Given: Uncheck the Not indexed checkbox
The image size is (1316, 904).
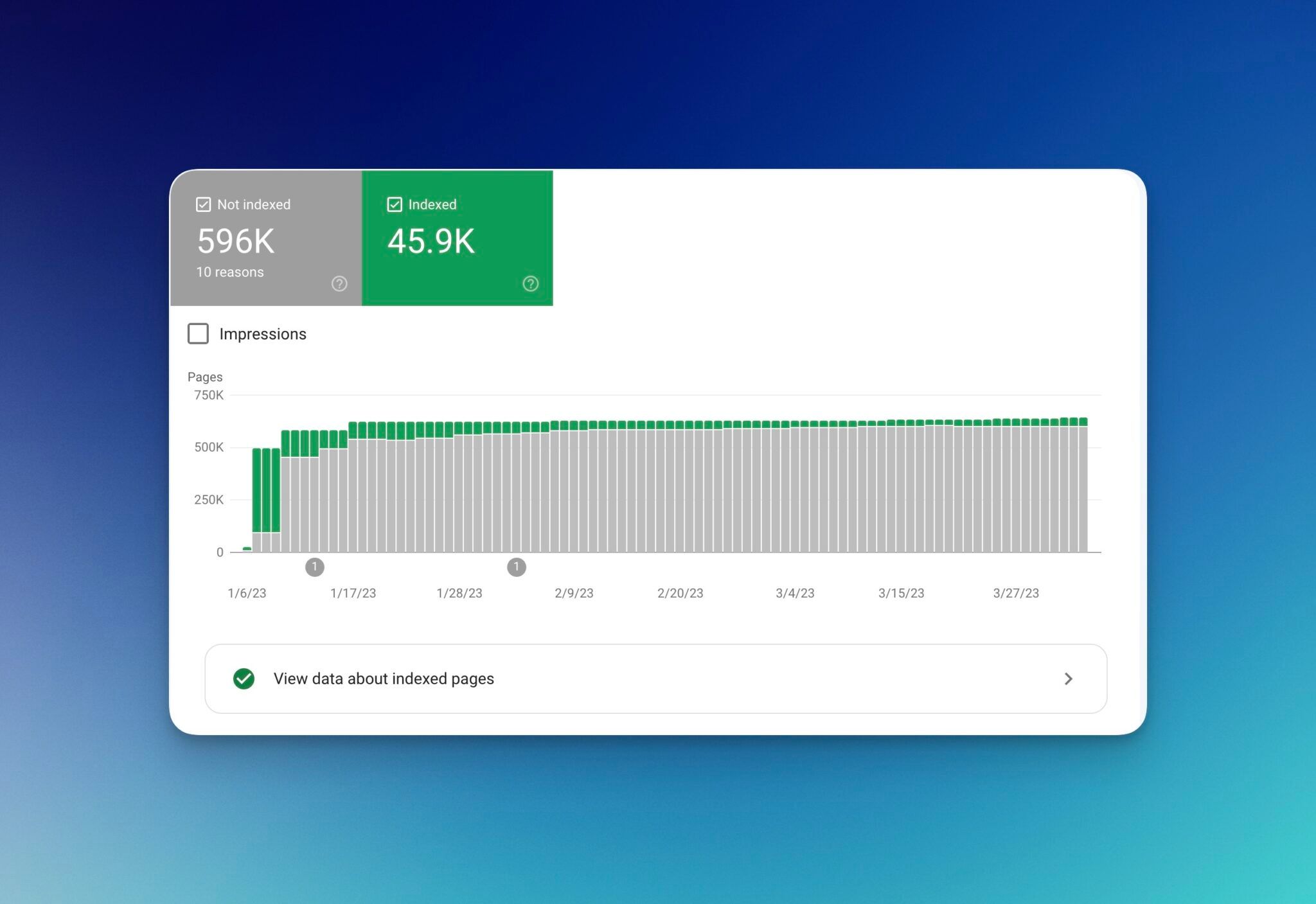Looking at the screenshot, I should pyautogui.click(x=203, y=204).
